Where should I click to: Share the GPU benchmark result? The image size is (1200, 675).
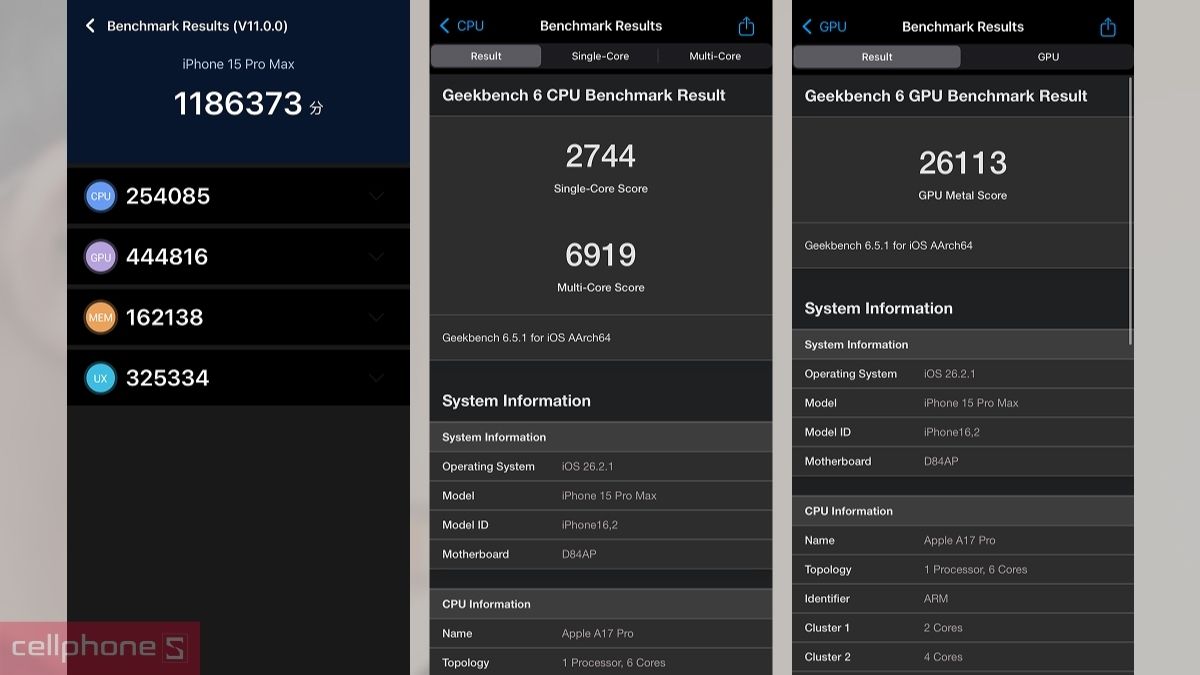pyautogui.click(x=1108, y=27)
